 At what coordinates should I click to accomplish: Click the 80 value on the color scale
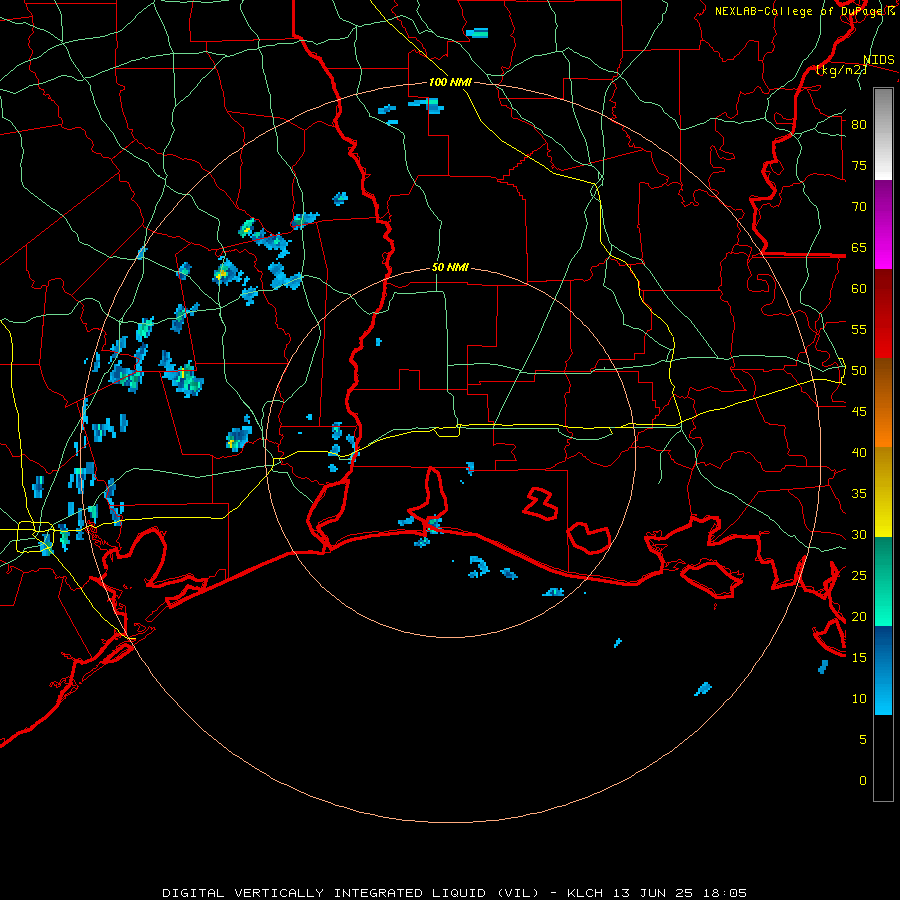click(859, 125)
